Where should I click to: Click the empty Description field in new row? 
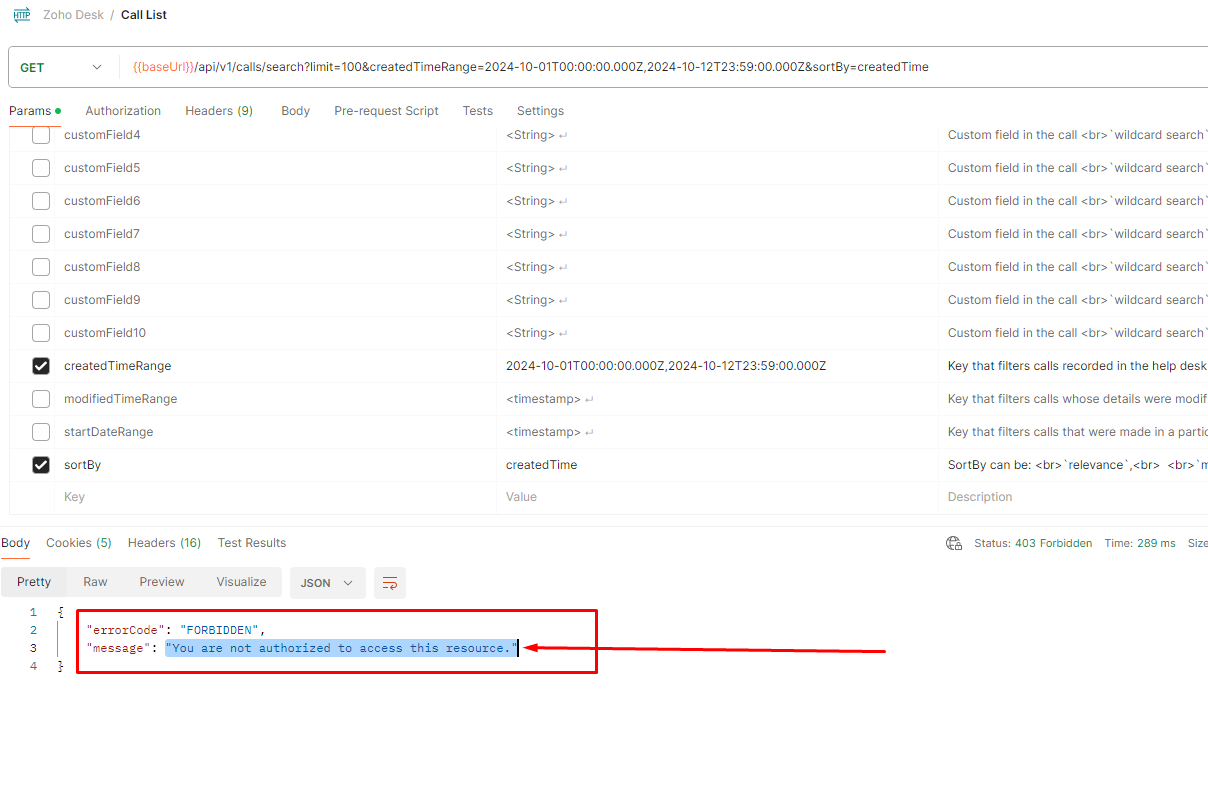coord(1073,497)
